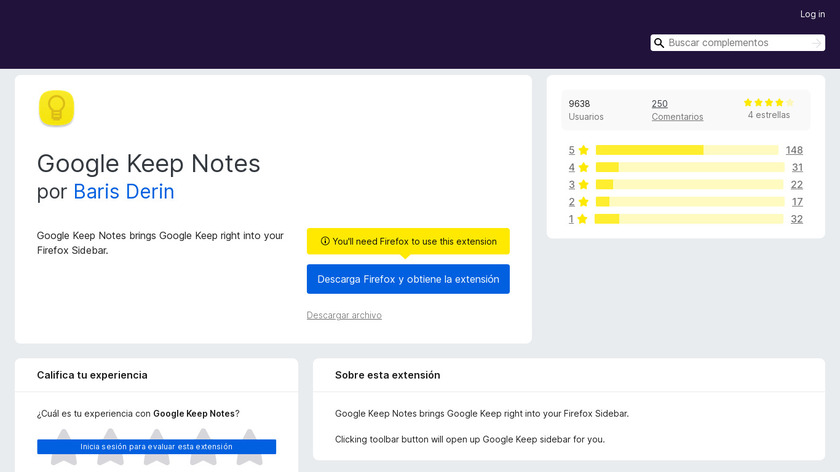Click the 4 estrellas average rating stars

(x=768, y=103)
